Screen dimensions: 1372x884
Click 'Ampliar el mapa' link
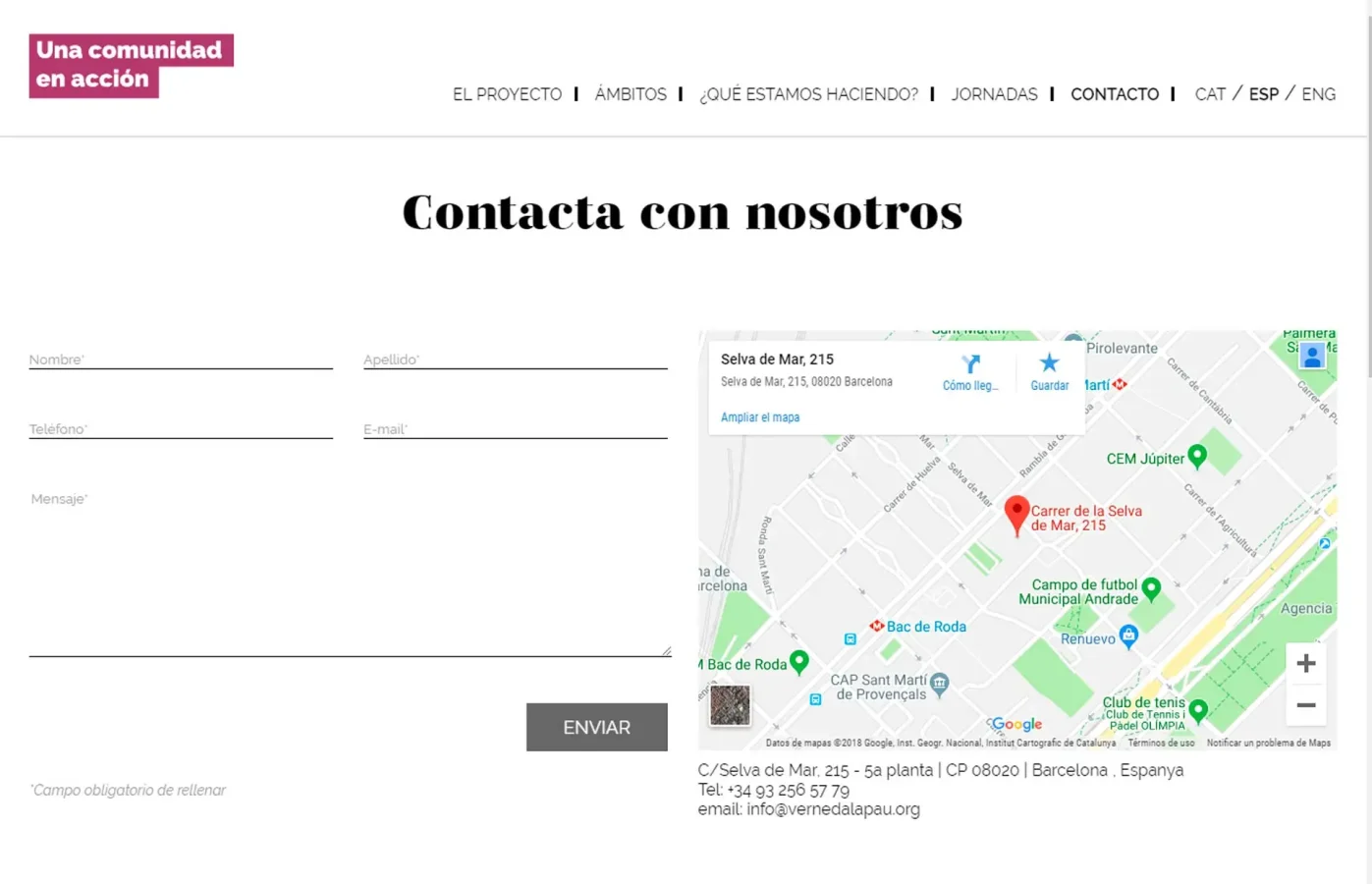tap(760, 417)
